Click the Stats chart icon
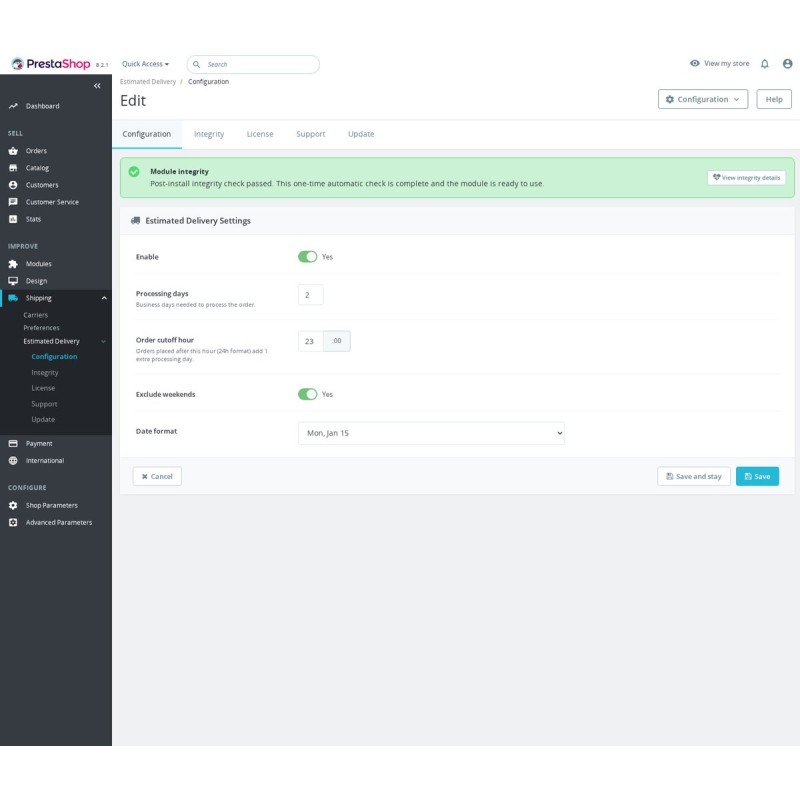This screenshot has height=800, width=800. pyautogui.click(x=13, y=219)
